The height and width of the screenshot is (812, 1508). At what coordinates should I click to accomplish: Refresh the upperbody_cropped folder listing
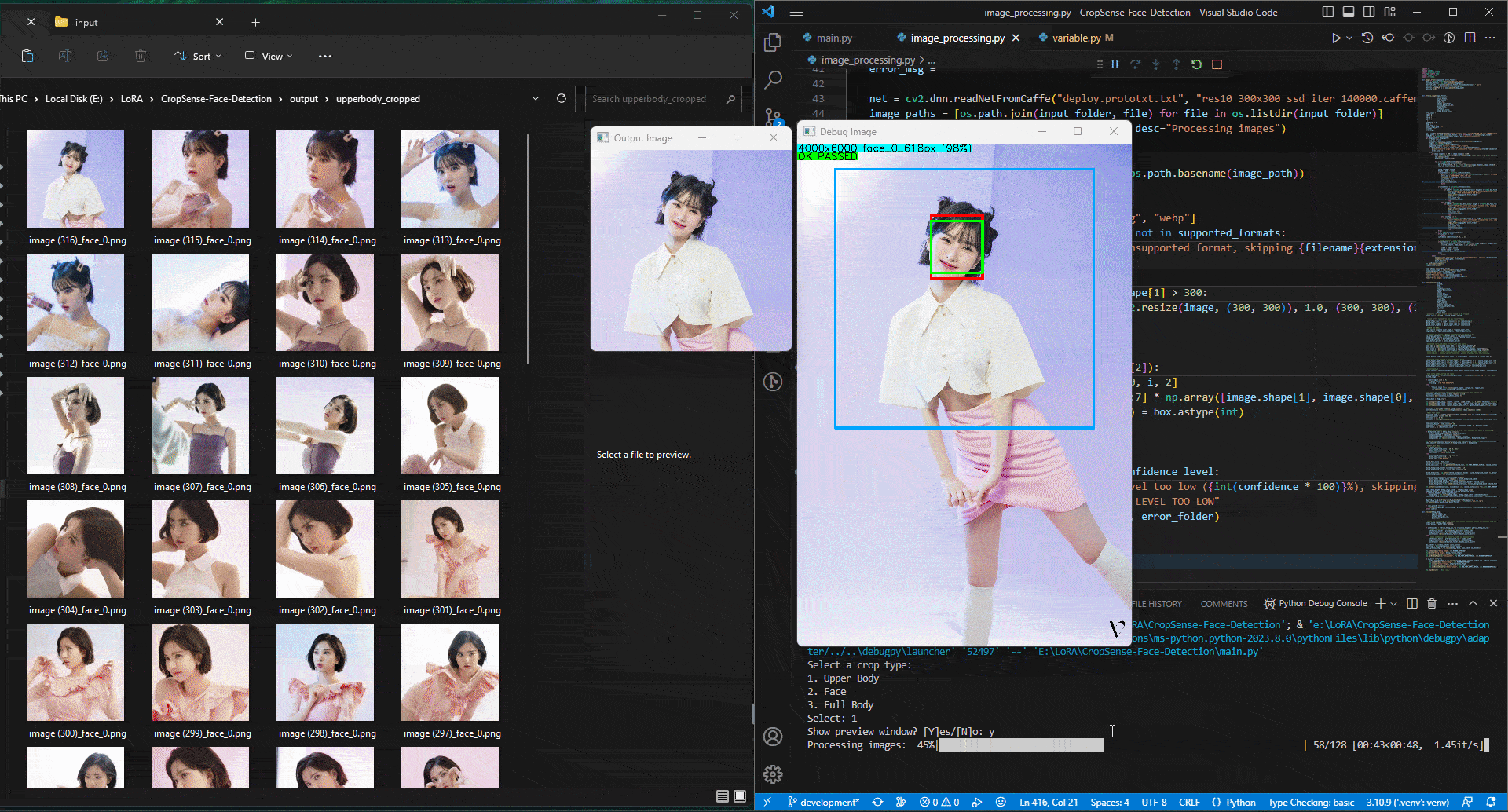[x=562, y=99]
